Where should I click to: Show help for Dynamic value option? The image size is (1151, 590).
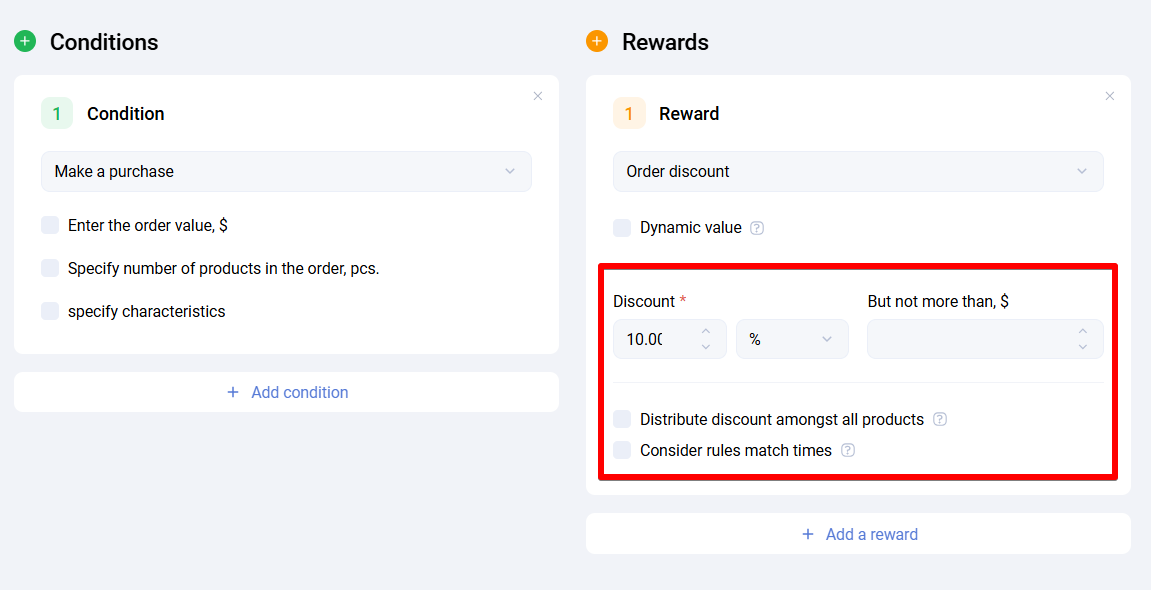(x=757, y=228)
